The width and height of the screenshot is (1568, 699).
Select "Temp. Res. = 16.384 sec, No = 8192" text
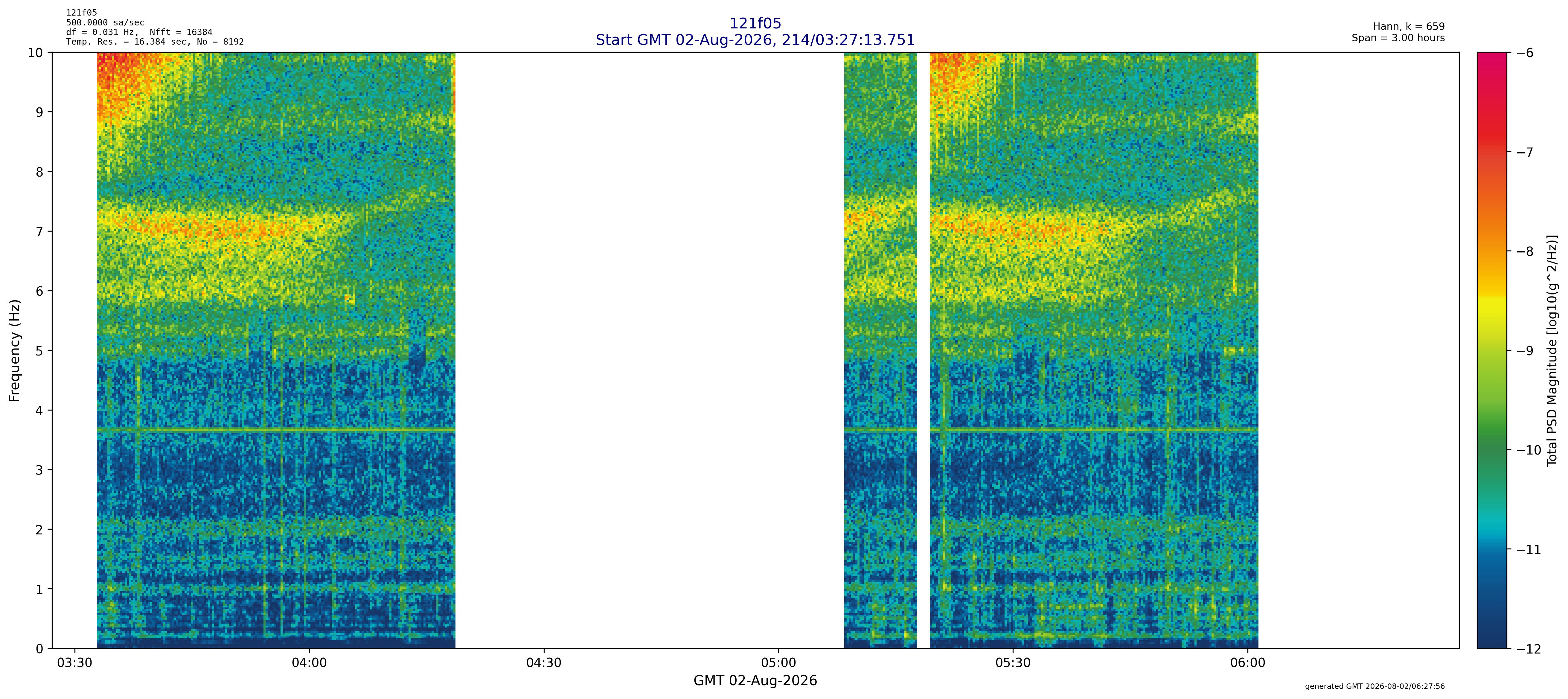155,42
